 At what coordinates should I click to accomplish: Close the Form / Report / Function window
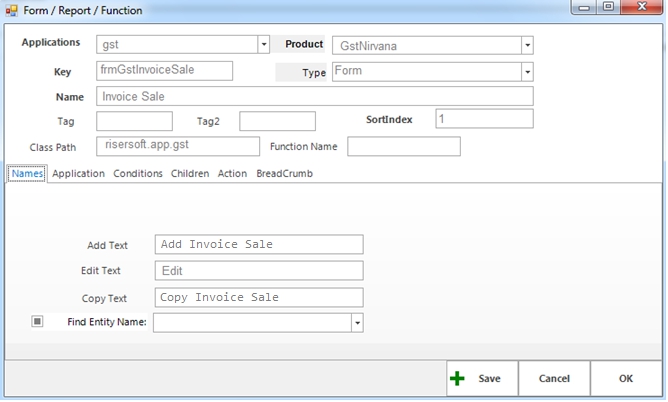point(642,7)
